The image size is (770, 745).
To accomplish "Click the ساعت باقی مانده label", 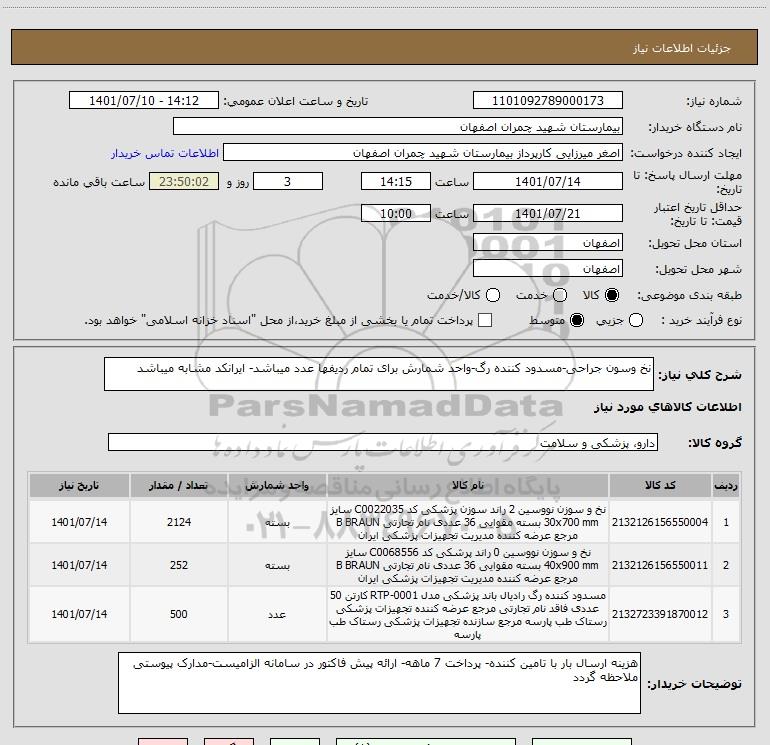I will [99, 182].
